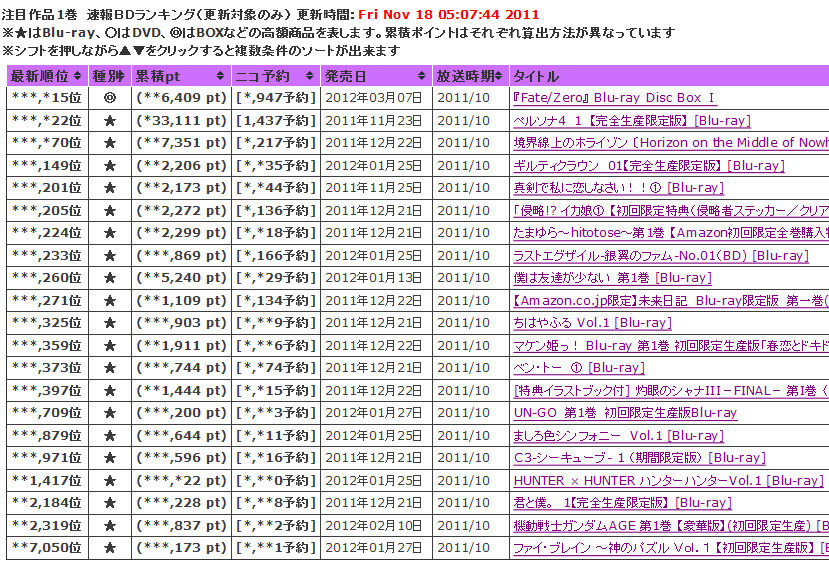Screen dimensions: 829x569
Task: Open ラストエグザイル-銀翼のファム link
Action: coord(661,255)
